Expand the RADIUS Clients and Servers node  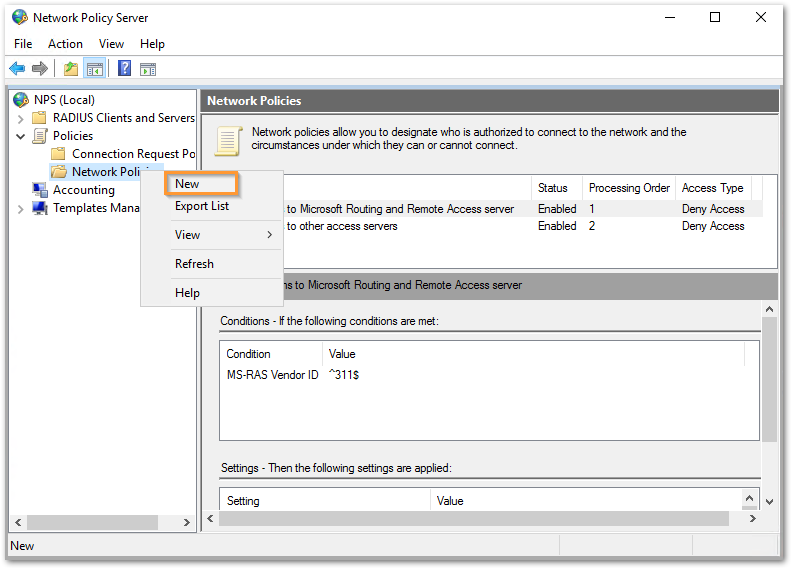coord(21,118)
